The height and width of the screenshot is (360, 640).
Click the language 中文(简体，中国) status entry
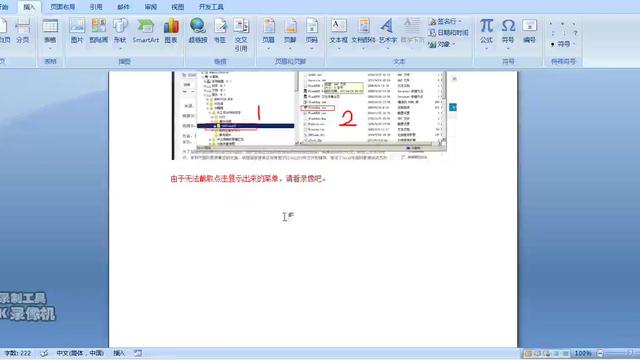pyautogui.click(x=80, y=353)
